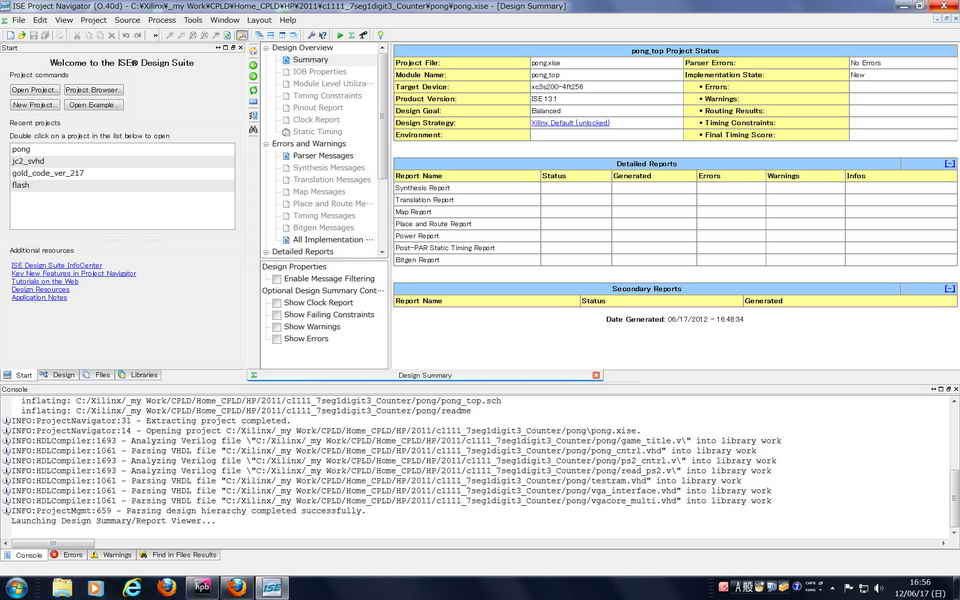Click the lightbulb Tip of the Day icon
960x600 pixels.
pos(380,36)
